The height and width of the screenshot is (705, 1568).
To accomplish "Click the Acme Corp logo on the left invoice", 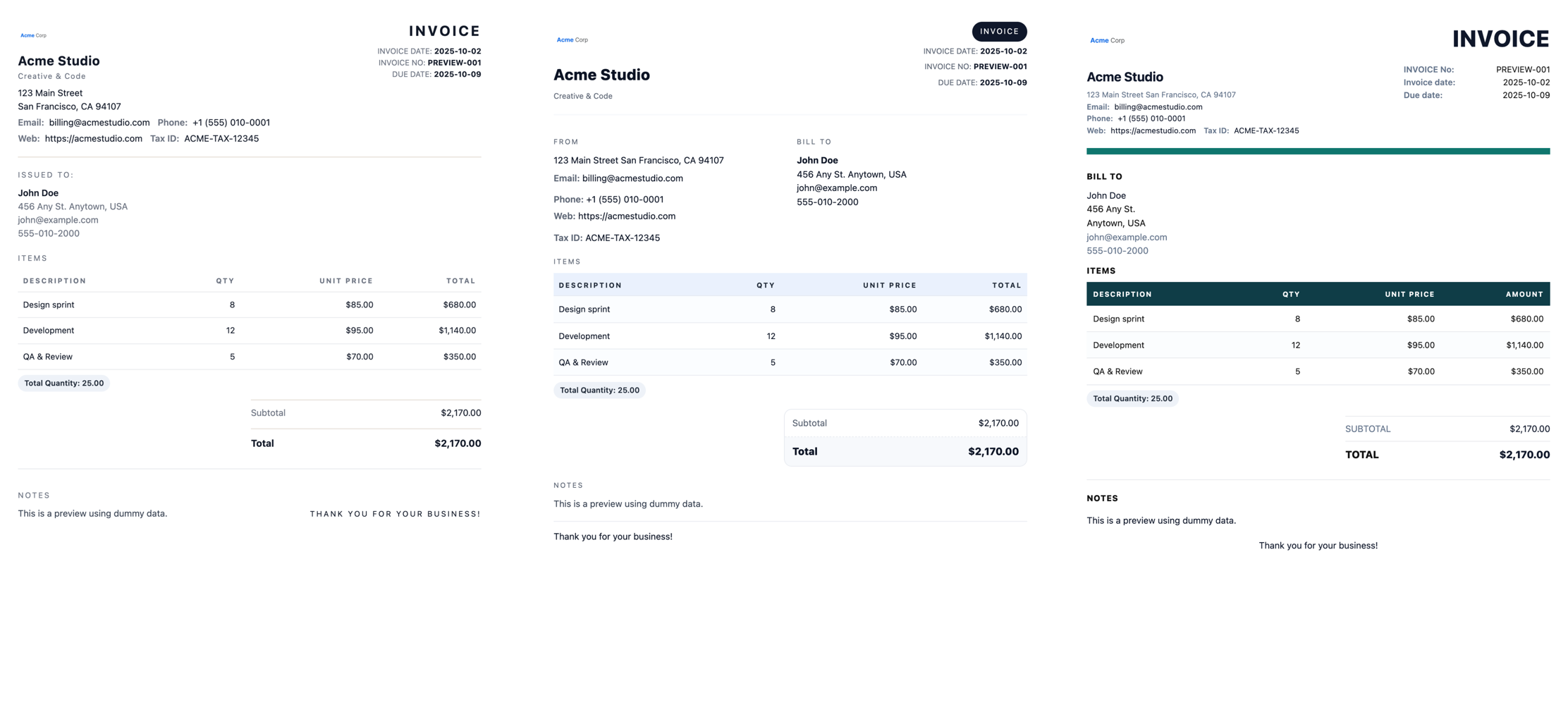I will click(x=33, y=35).
